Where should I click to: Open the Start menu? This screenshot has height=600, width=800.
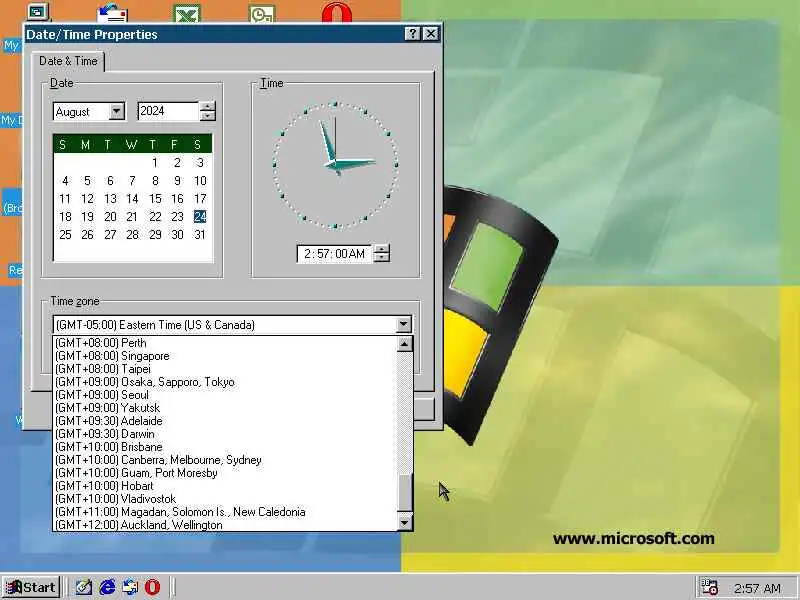click(31, 587)
